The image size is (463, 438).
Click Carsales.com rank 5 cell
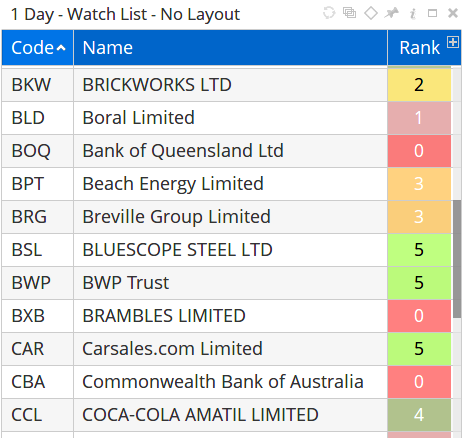point(419,349)
